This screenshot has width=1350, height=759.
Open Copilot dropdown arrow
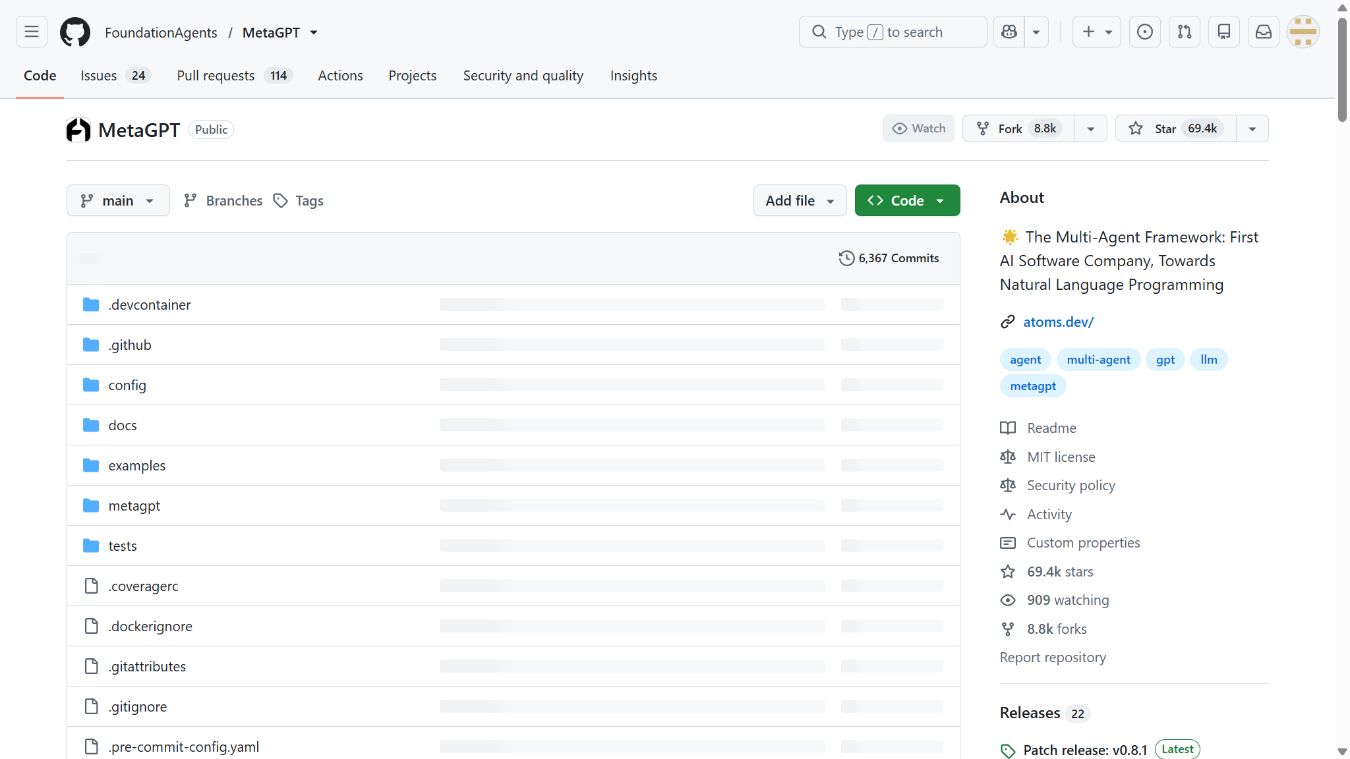point(1036,32)
